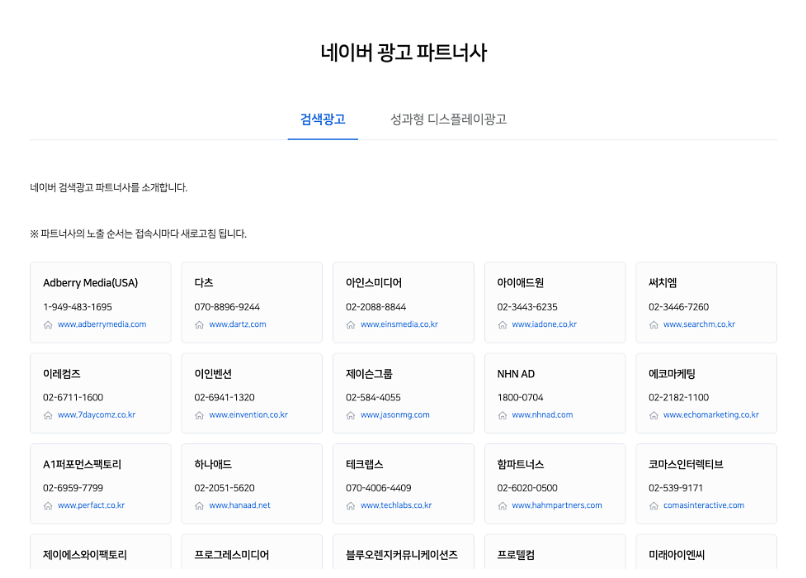Select the 제이슨그룹 partner name
806x578 pixels.
tap(369, 374)
